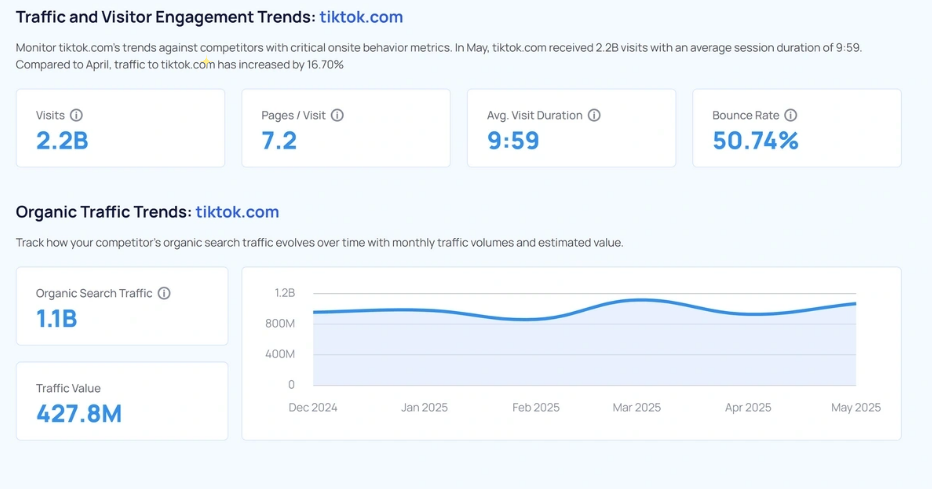Select the Traffic Value card label
The height and width of the screenshot is (489, 932).
[68, 388]
